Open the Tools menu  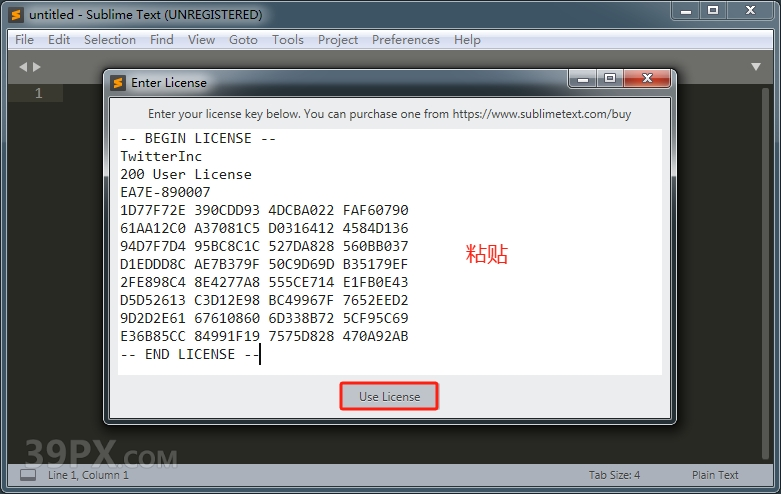click(x=287, y=40)
